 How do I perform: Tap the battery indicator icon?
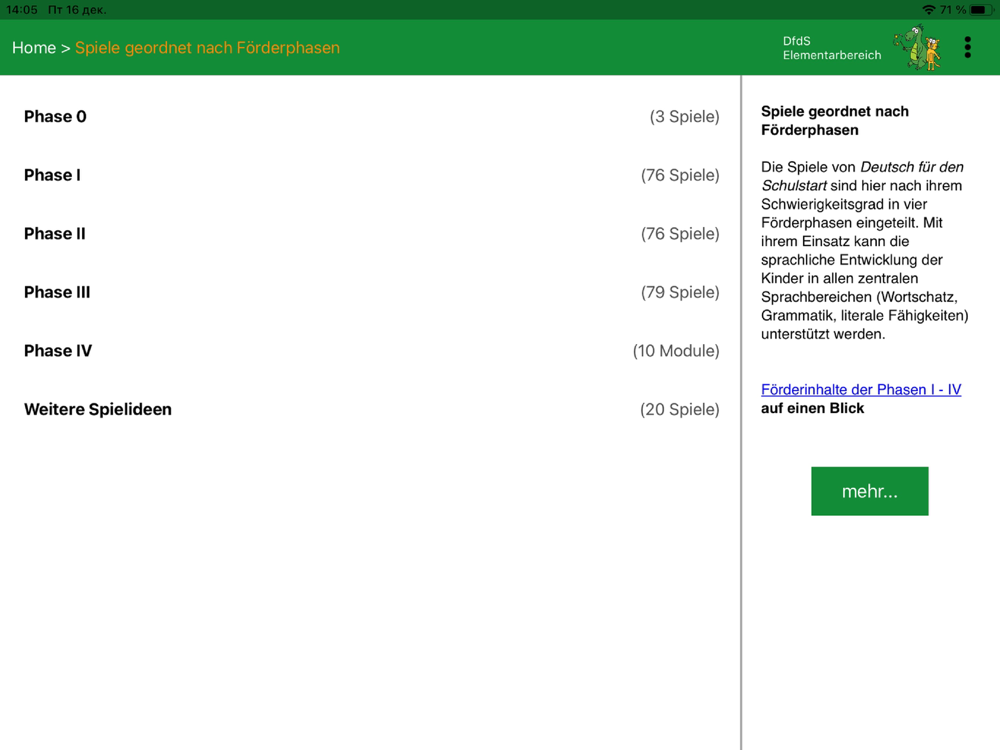point(981,10)
